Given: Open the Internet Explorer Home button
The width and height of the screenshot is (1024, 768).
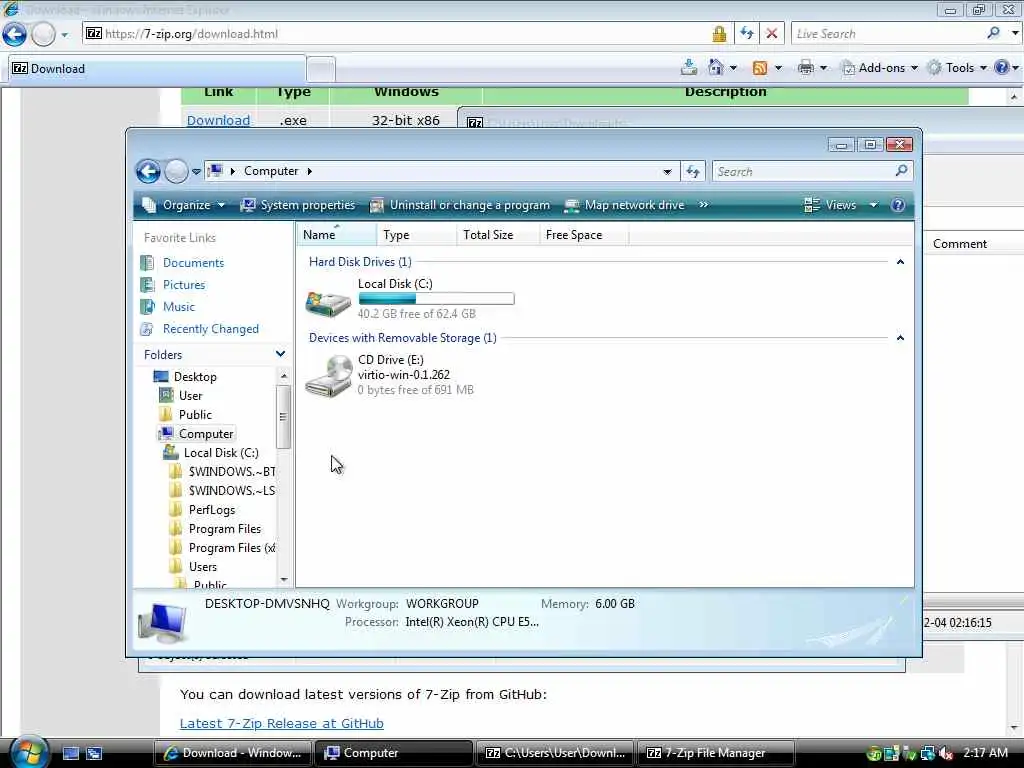Looking at the screenshot, I should pos(716,67).
